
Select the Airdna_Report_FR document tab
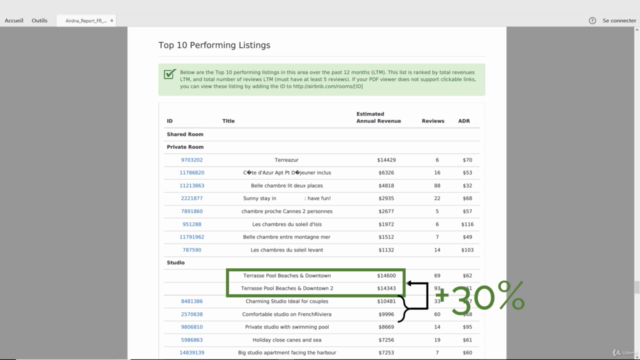tap(86, 21)
